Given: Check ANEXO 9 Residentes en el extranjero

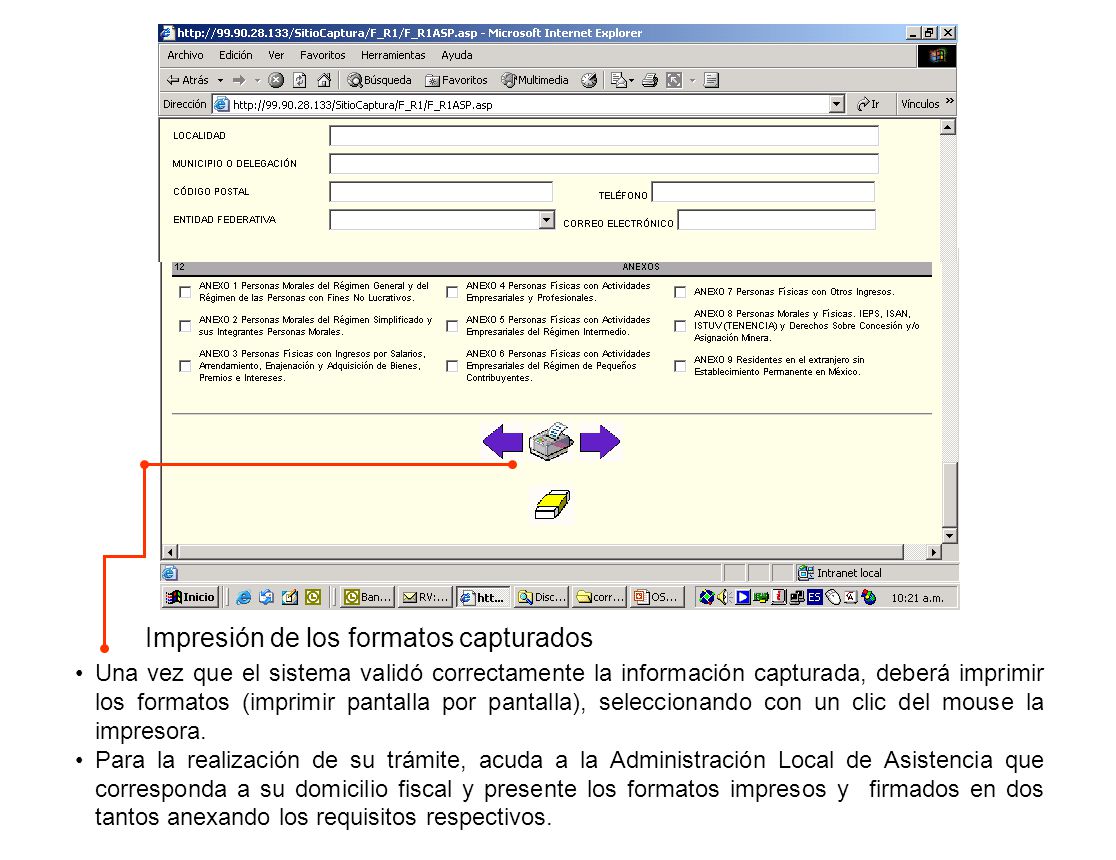Looking at the screenshot, I should [680, 366].
